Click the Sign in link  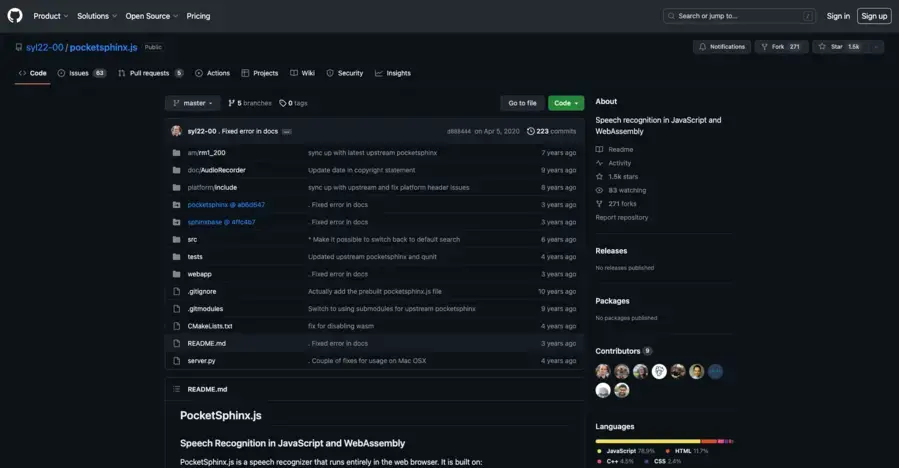[x=838, y=16]
